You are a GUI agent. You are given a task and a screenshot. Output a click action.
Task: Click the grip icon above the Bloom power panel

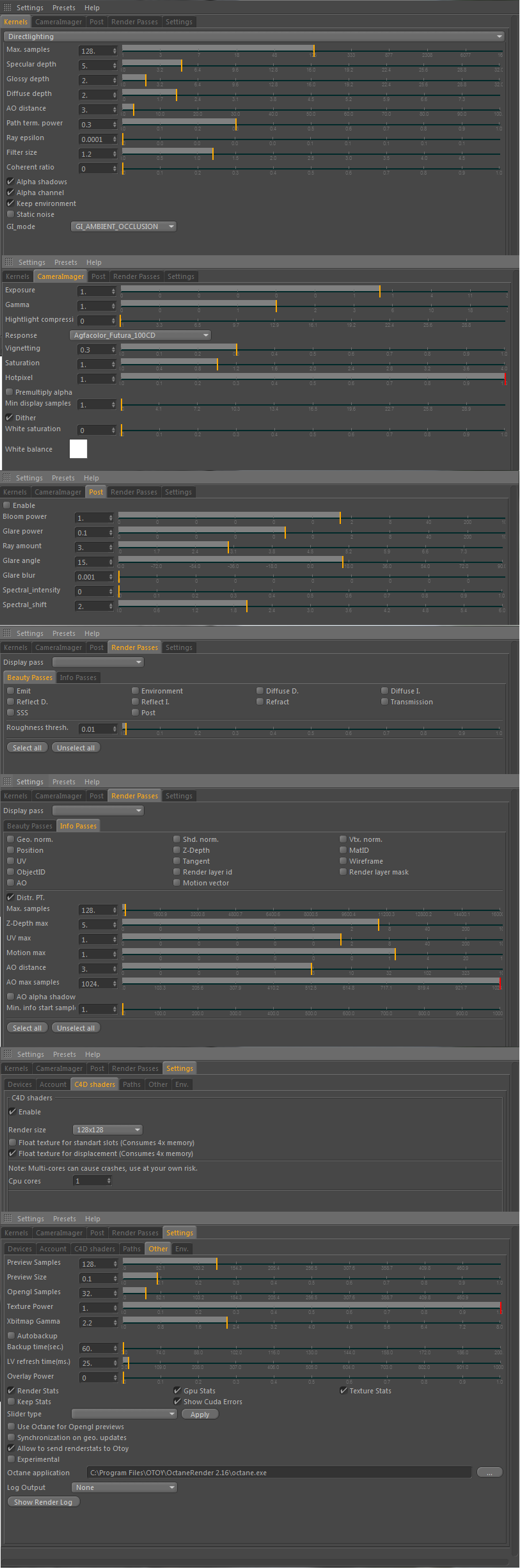pos(7,478)
